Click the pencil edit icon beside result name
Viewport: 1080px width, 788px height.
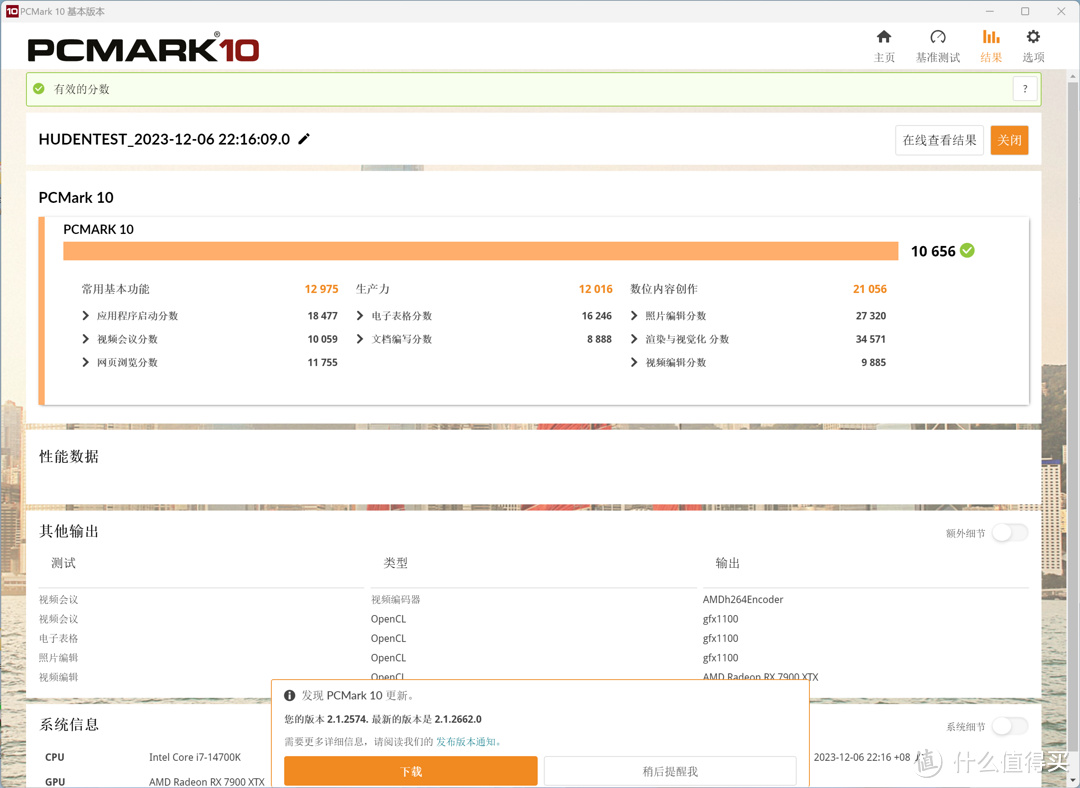coord(304,139)
